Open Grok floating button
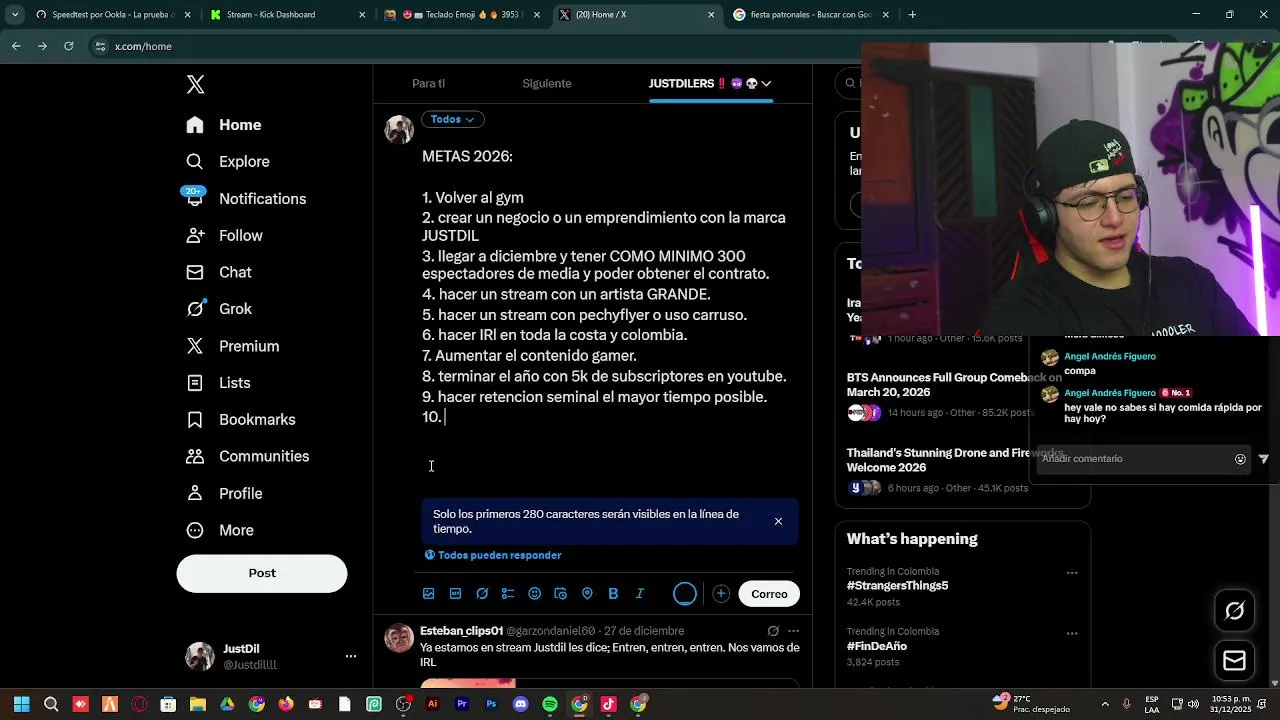This screenshot has width=1280, height=720. (1234, 611)
